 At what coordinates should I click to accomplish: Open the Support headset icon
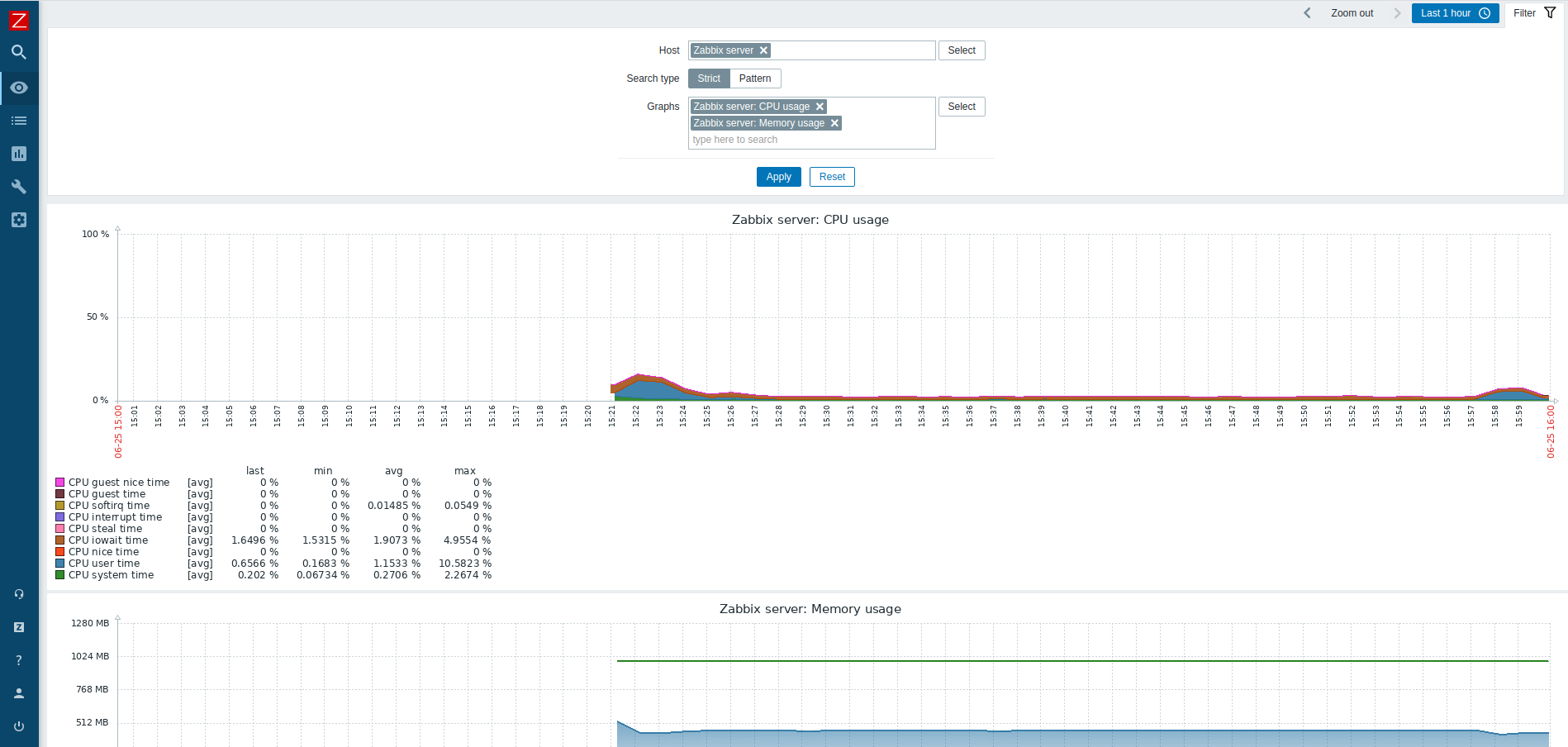(18, 594)
